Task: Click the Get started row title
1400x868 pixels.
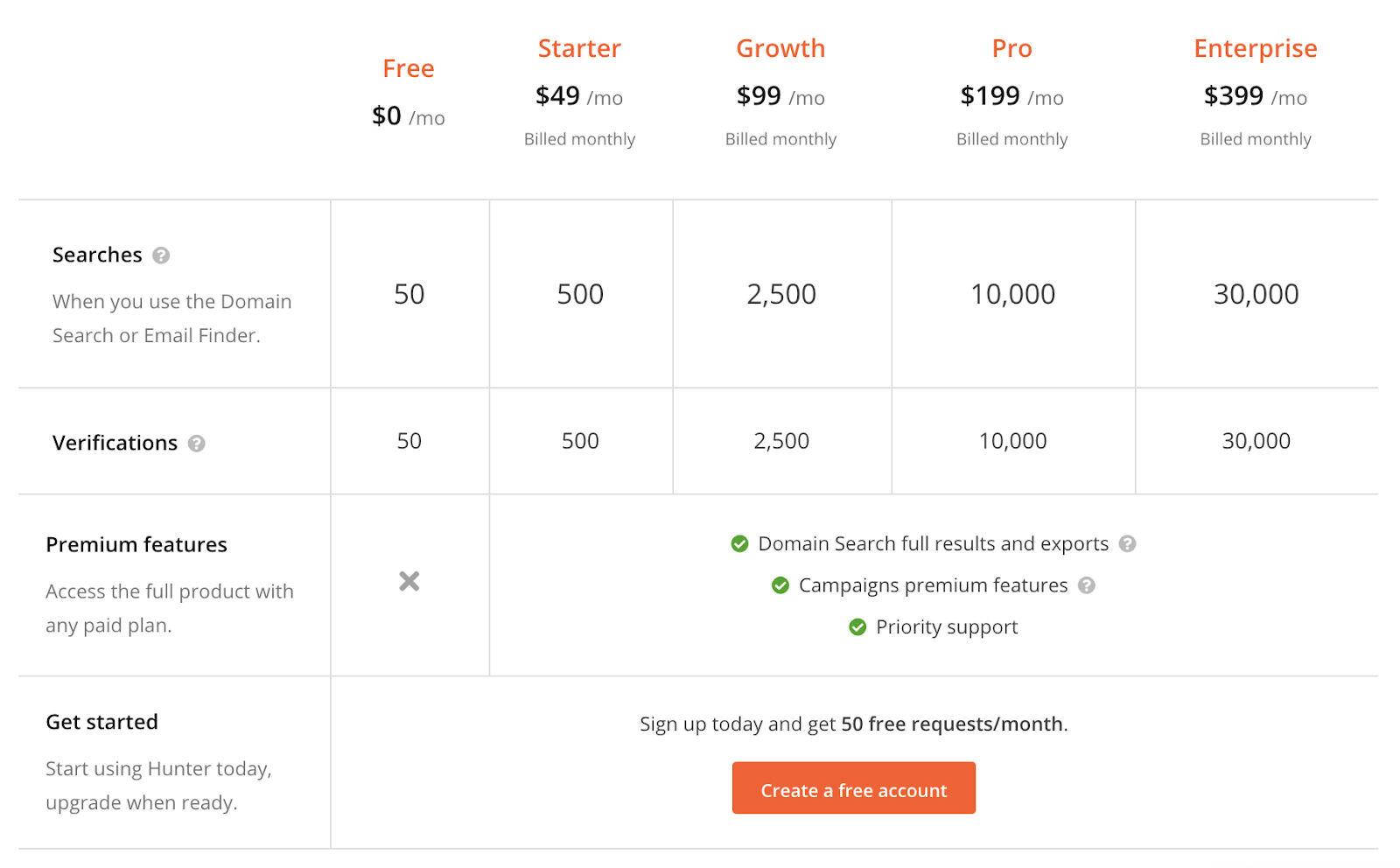Action: click(x=102, y=722)
